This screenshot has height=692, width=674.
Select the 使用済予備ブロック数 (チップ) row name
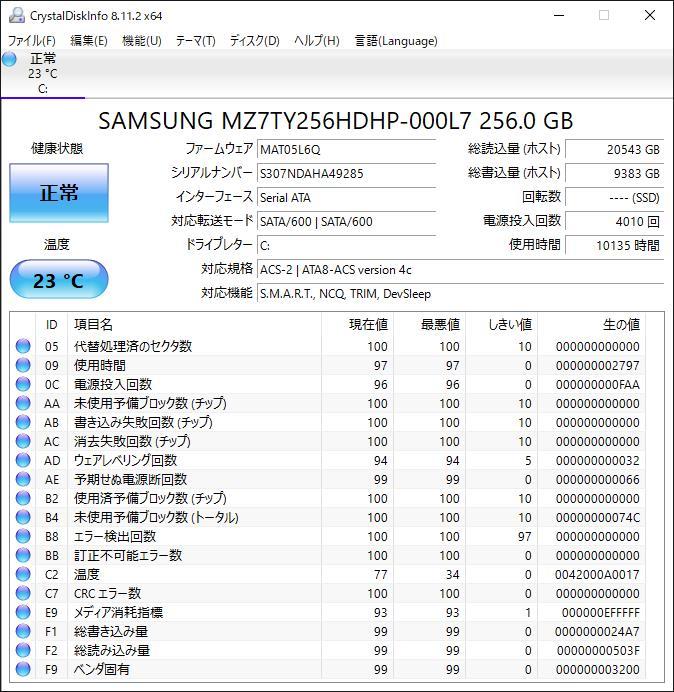pyautogui.click(x=150, y=498)
